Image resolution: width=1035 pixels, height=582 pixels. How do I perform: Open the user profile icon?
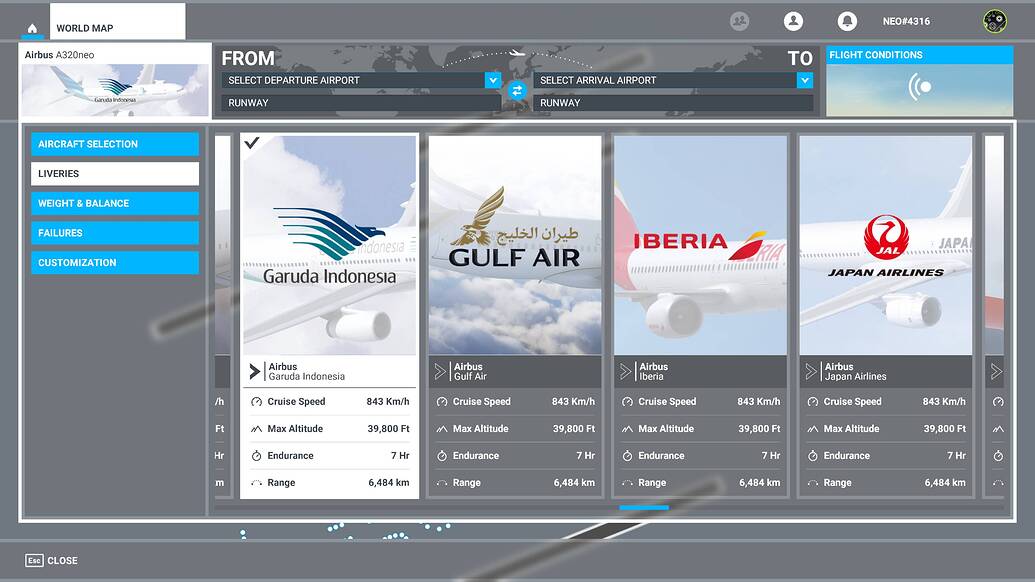(793, 21)
